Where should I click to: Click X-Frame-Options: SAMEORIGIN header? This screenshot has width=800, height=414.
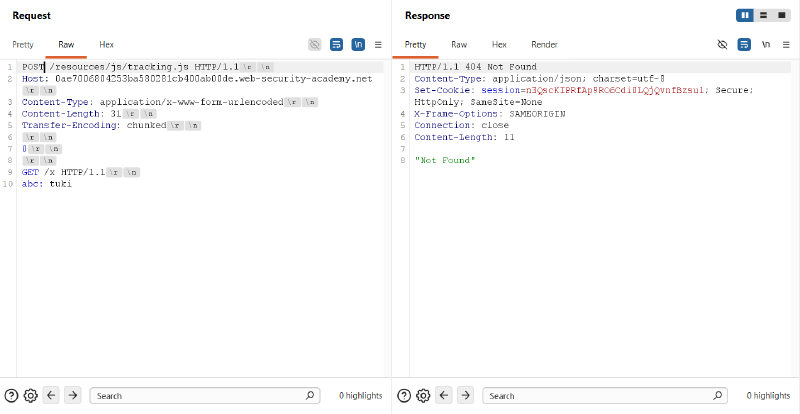click(490, 114)
